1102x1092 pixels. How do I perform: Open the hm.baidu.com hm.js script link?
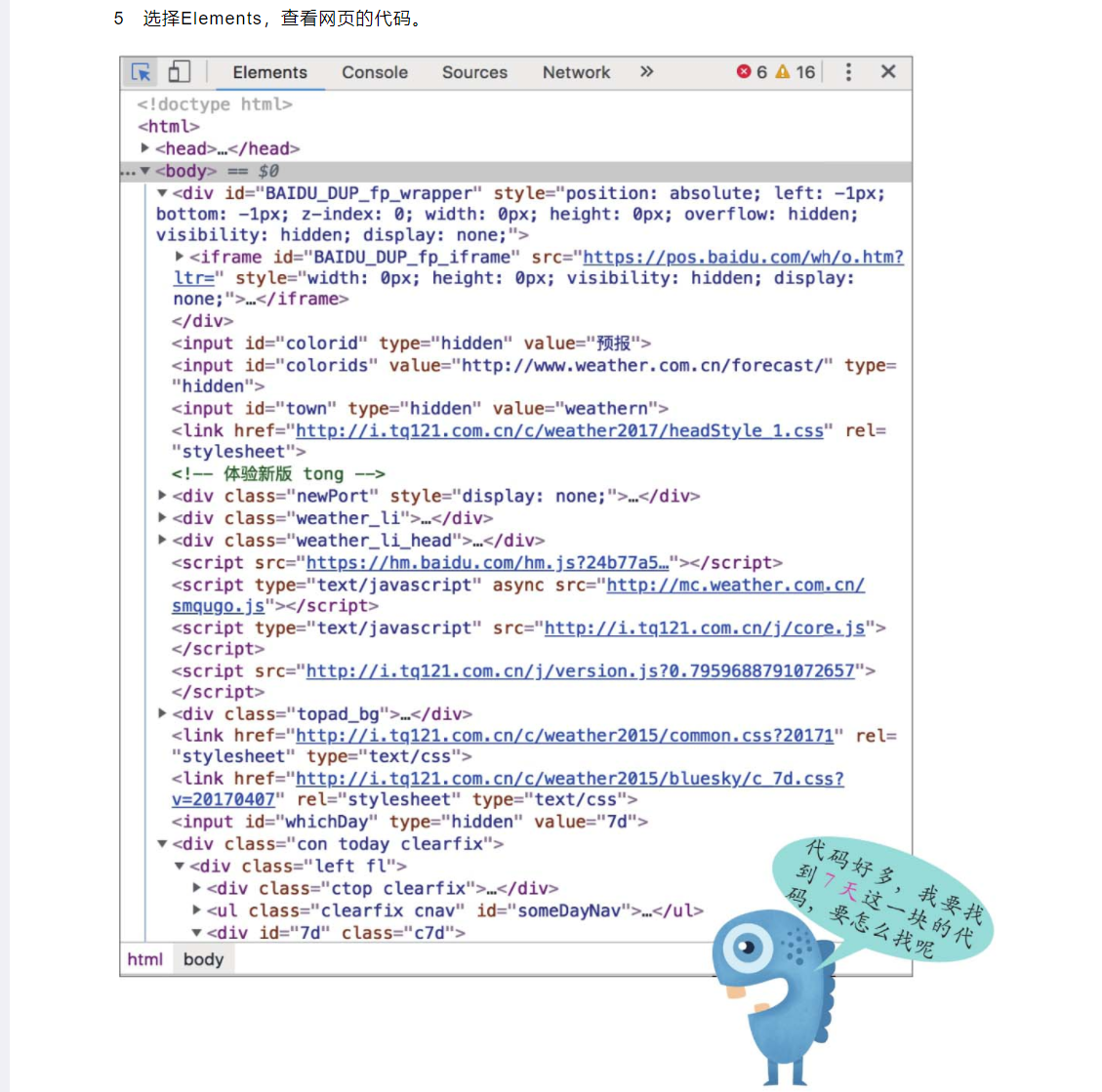click(x=487, y=563)
